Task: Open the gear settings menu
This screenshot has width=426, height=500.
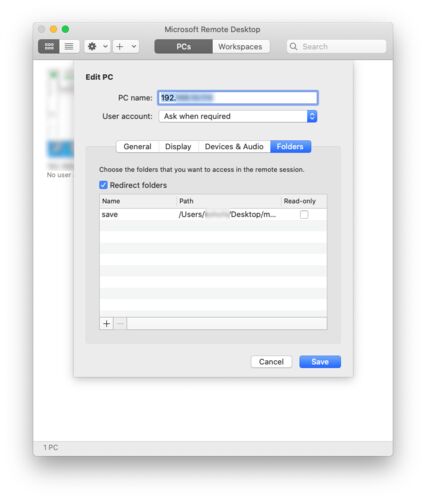Action: [x=92, y=46]
